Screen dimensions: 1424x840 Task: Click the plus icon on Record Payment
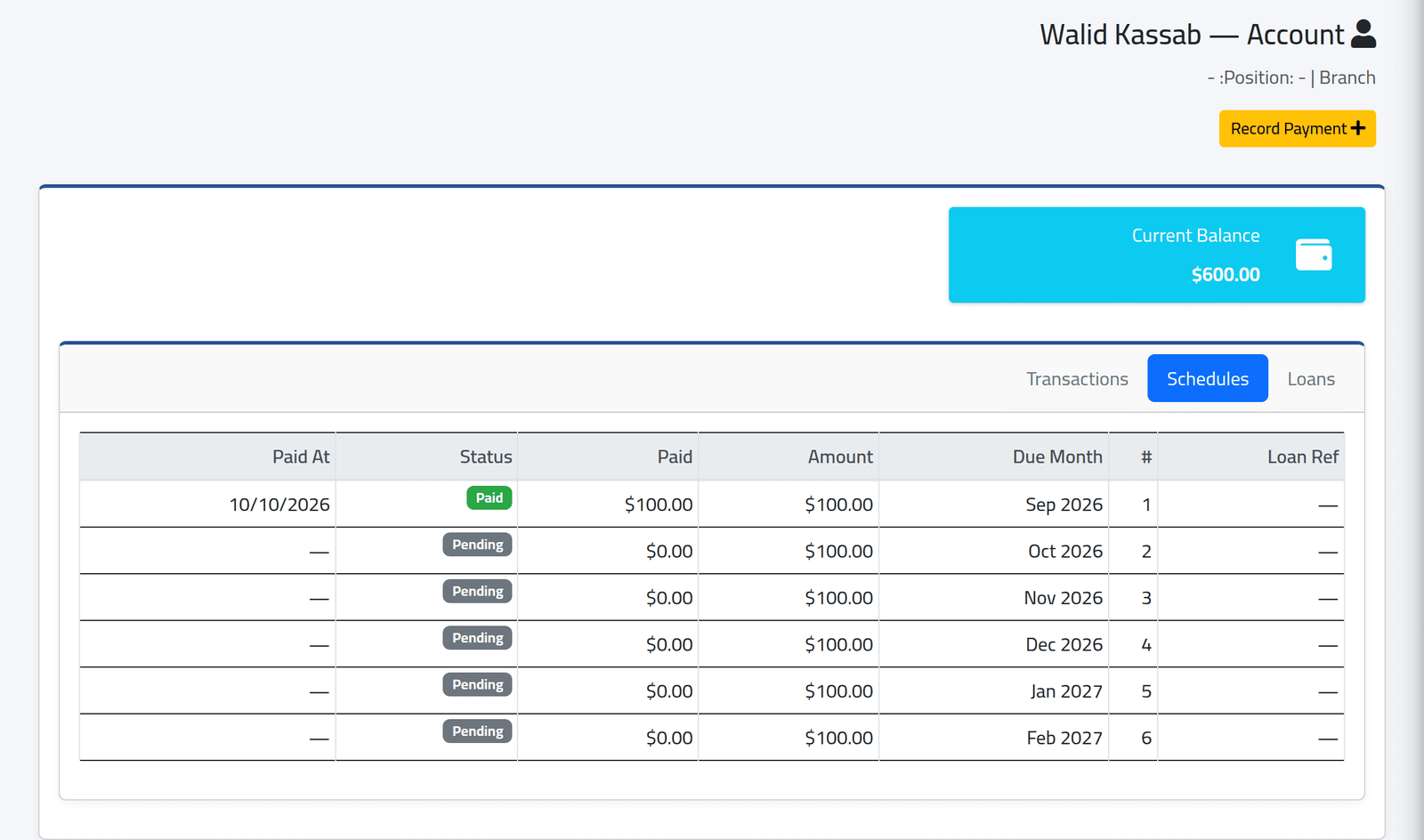[x=1358, y=129]
